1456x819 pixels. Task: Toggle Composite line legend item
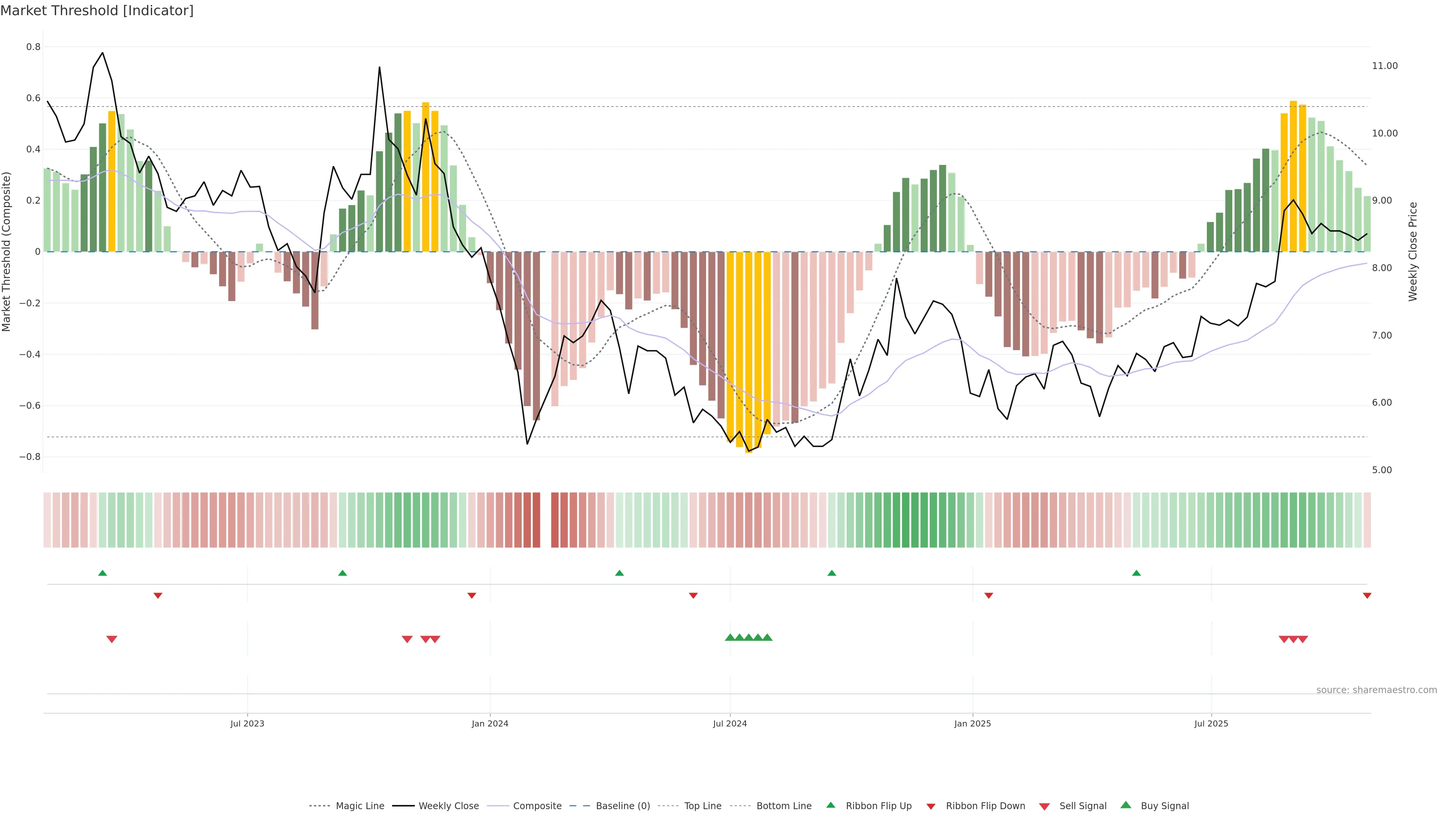[x=537, y=806]
